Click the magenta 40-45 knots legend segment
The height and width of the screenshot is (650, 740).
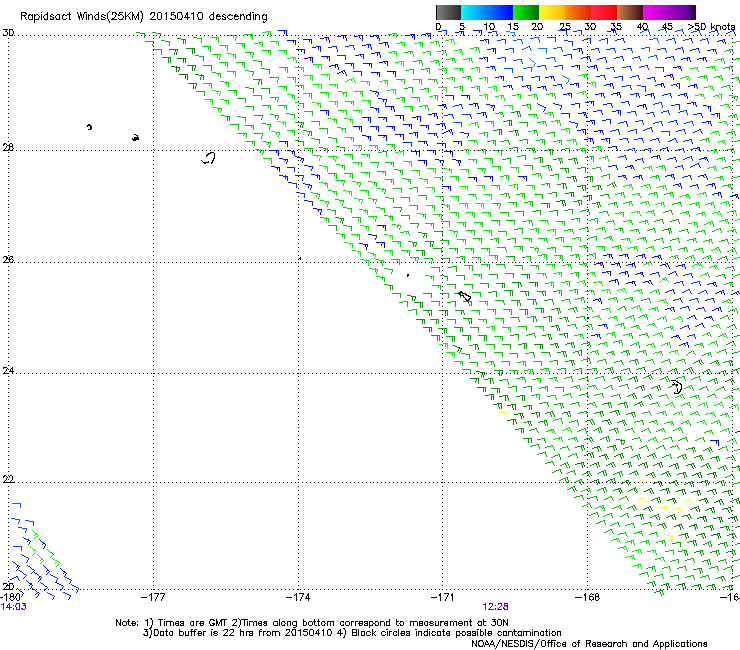point(656,12)
